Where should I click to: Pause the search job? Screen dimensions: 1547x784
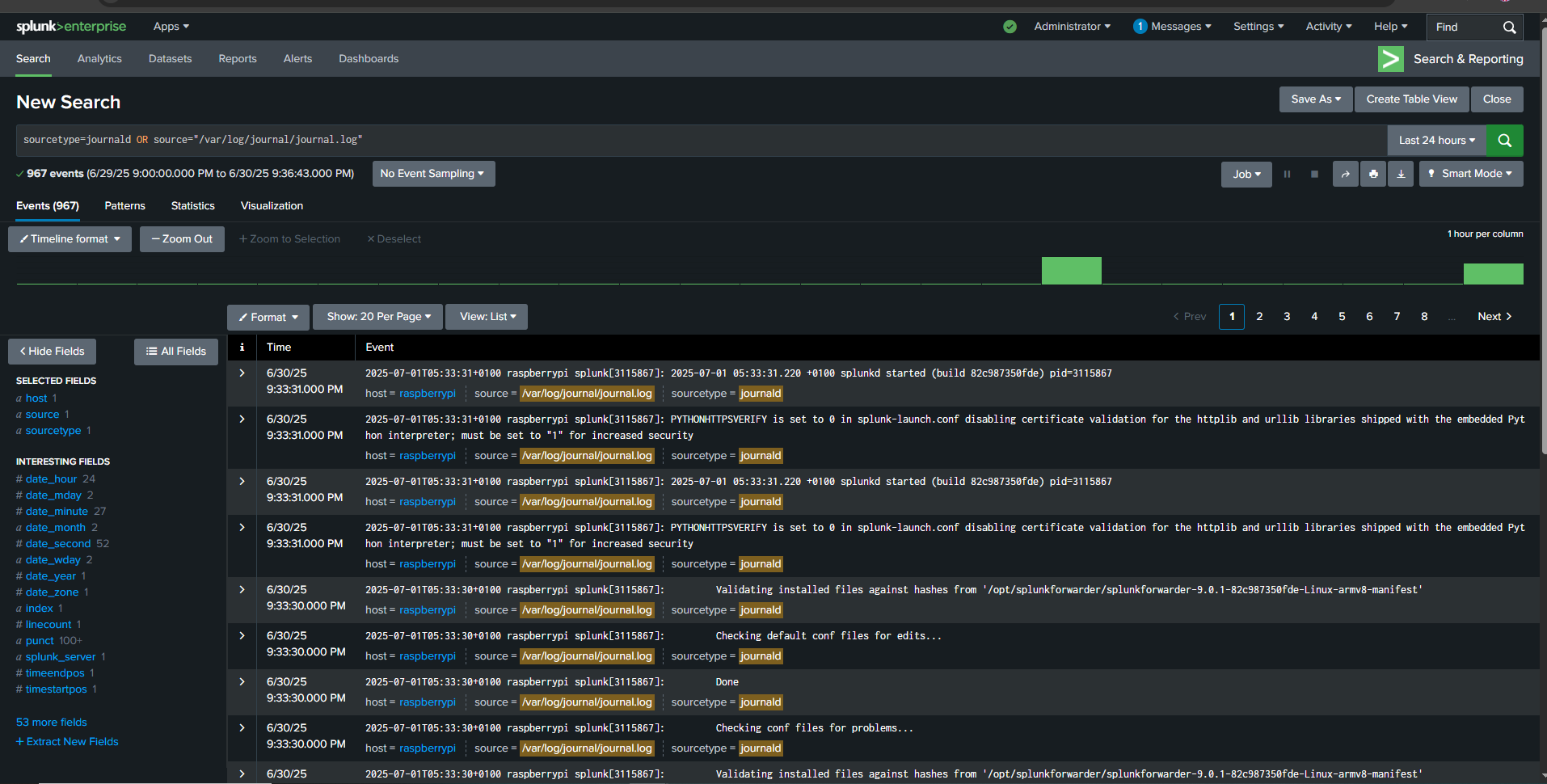pyautogui.click(x=1287, y=174)
